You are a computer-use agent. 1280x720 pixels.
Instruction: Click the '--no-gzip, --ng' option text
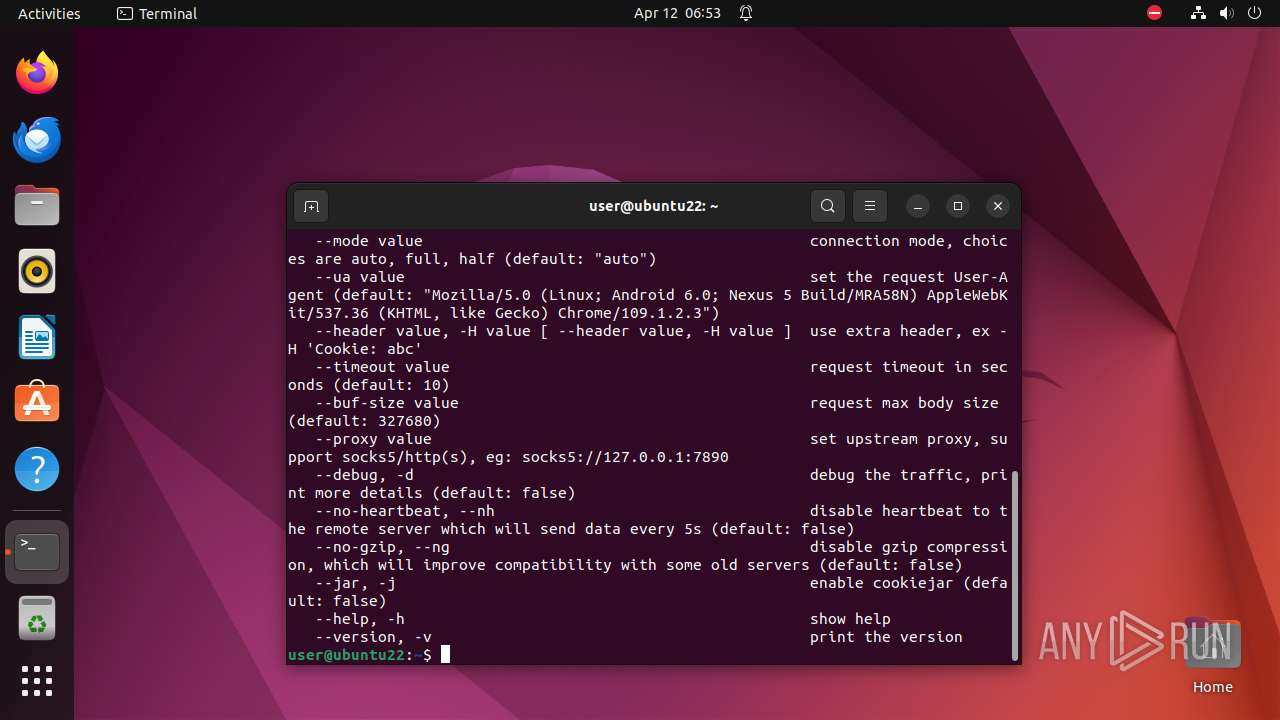pyautogui.click(x=382, y=547)
